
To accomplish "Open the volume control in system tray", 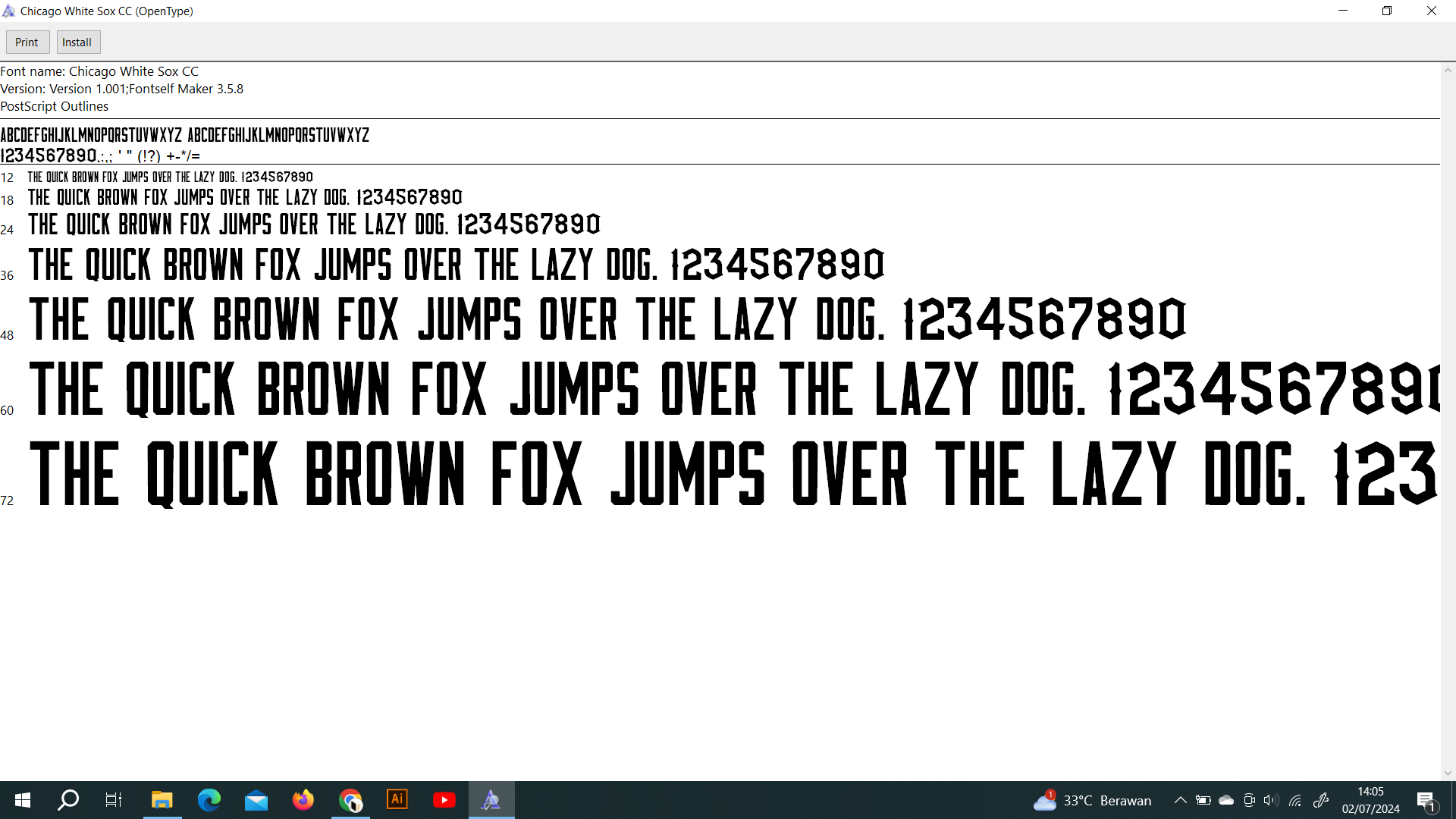I will coord(1271,800).
